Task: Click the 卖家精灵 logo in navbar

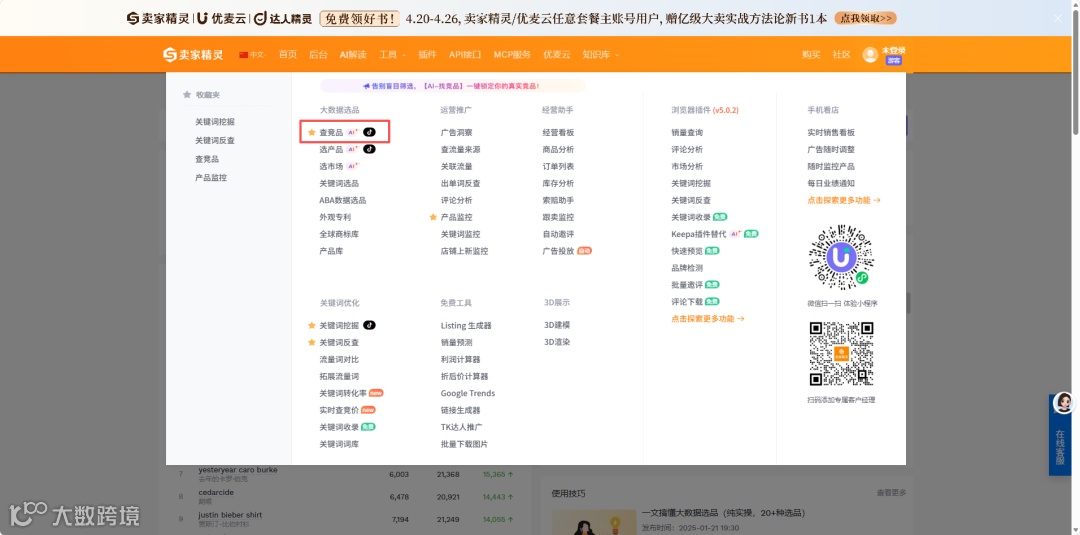Action: 193,54
